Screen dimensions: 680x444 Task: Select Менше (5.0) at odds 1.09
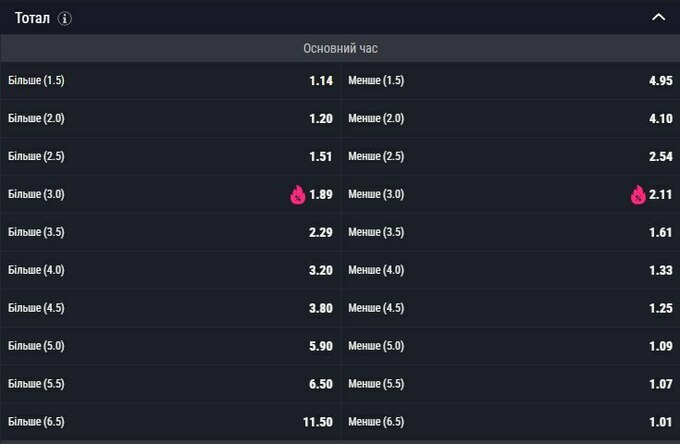[510, 347]
